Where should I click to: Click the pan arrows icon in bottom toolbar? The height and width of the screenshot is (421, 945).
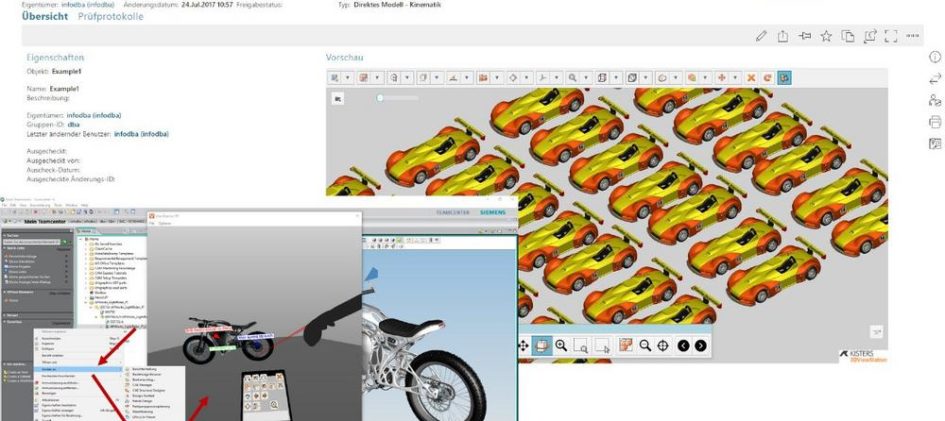coord(523,345)
